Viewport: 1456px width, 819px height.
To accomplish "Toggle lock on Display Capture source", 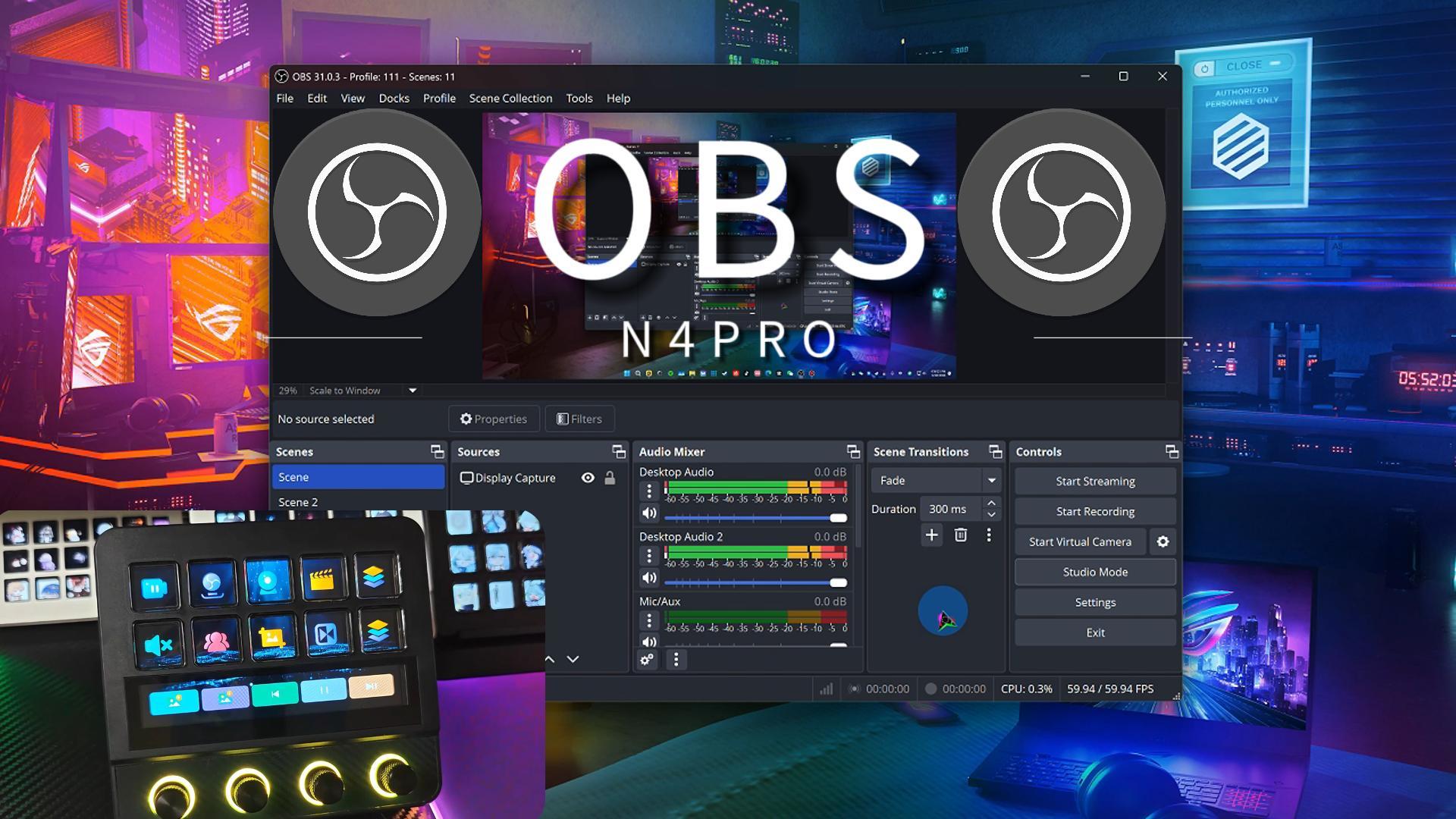I will click(610, 478).
